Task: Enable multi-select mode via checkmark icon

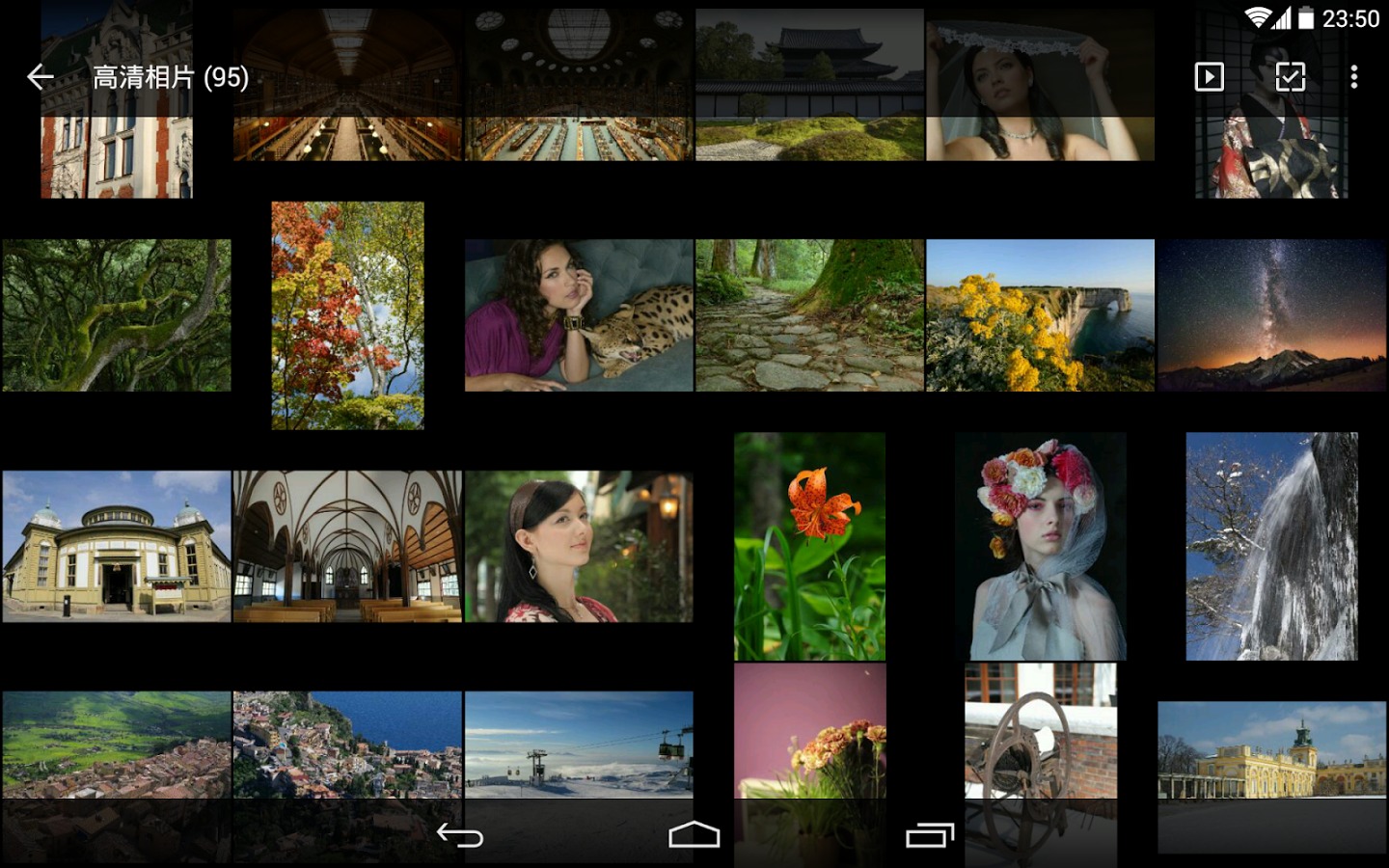Action: tap(1290, 77)
